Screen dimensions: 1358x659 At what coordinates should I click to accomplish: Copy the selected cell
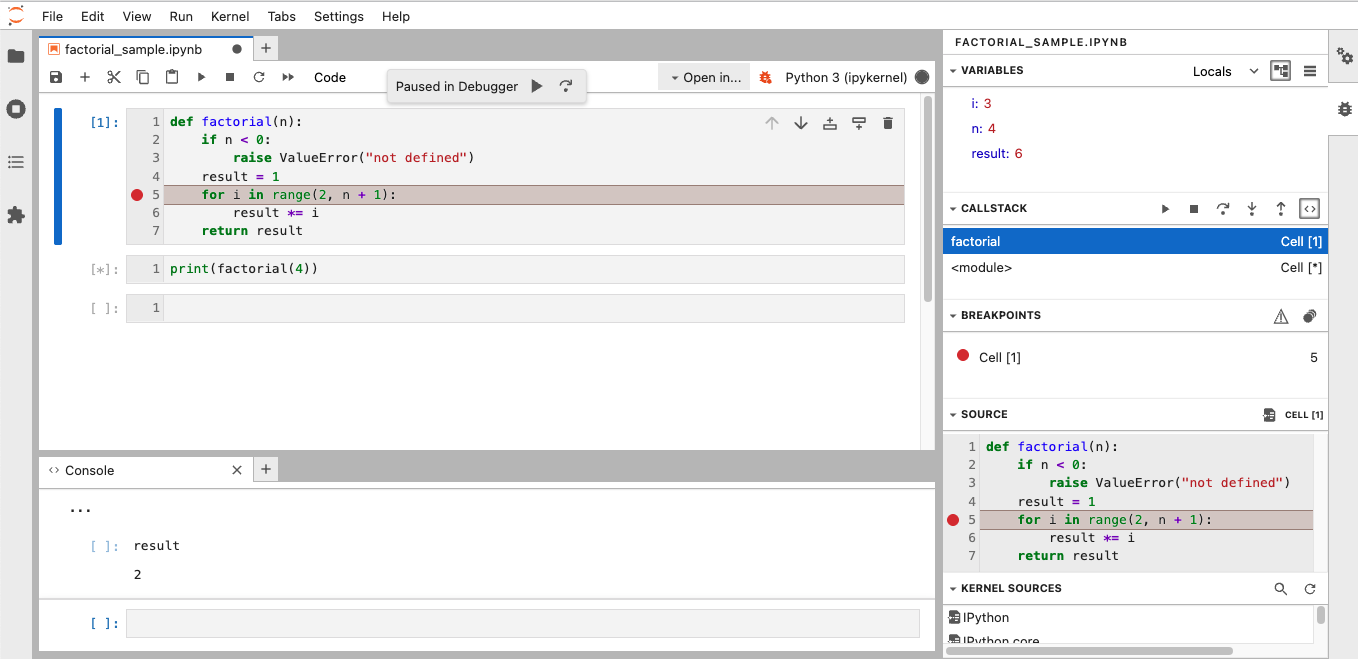click(143, 77)
